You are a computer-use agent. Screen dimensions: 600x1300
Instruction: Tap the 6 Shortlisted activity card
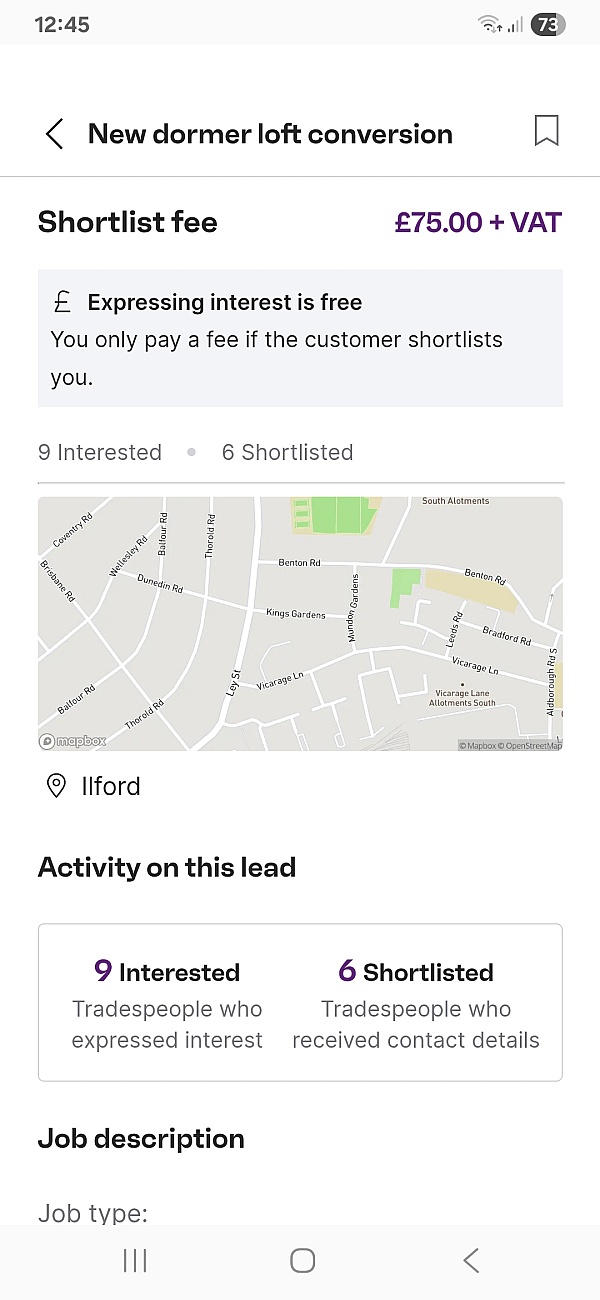[416, 1004]
